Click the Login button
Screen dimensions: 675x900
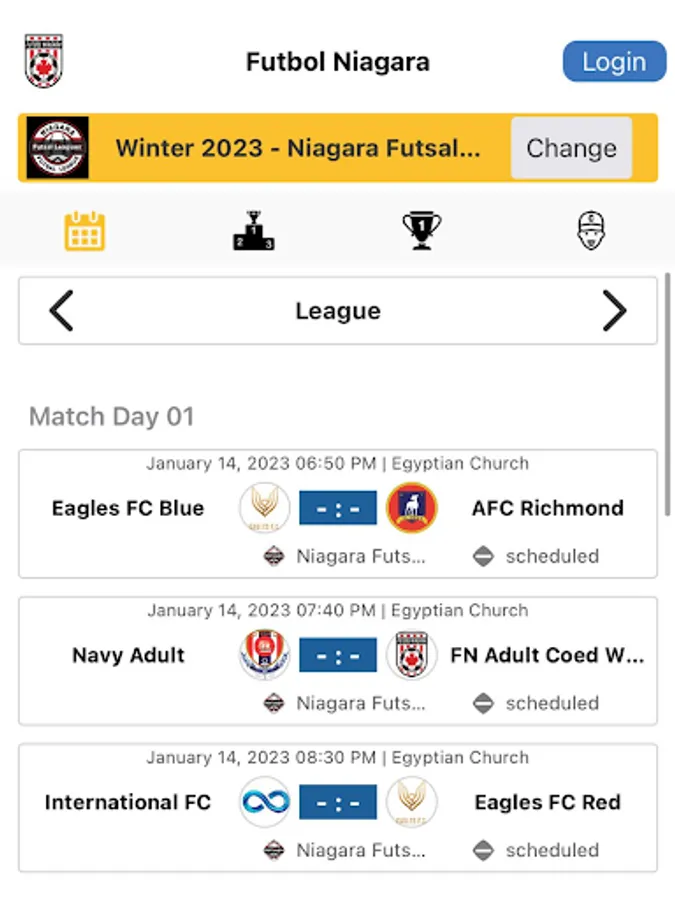click(614, 61)
